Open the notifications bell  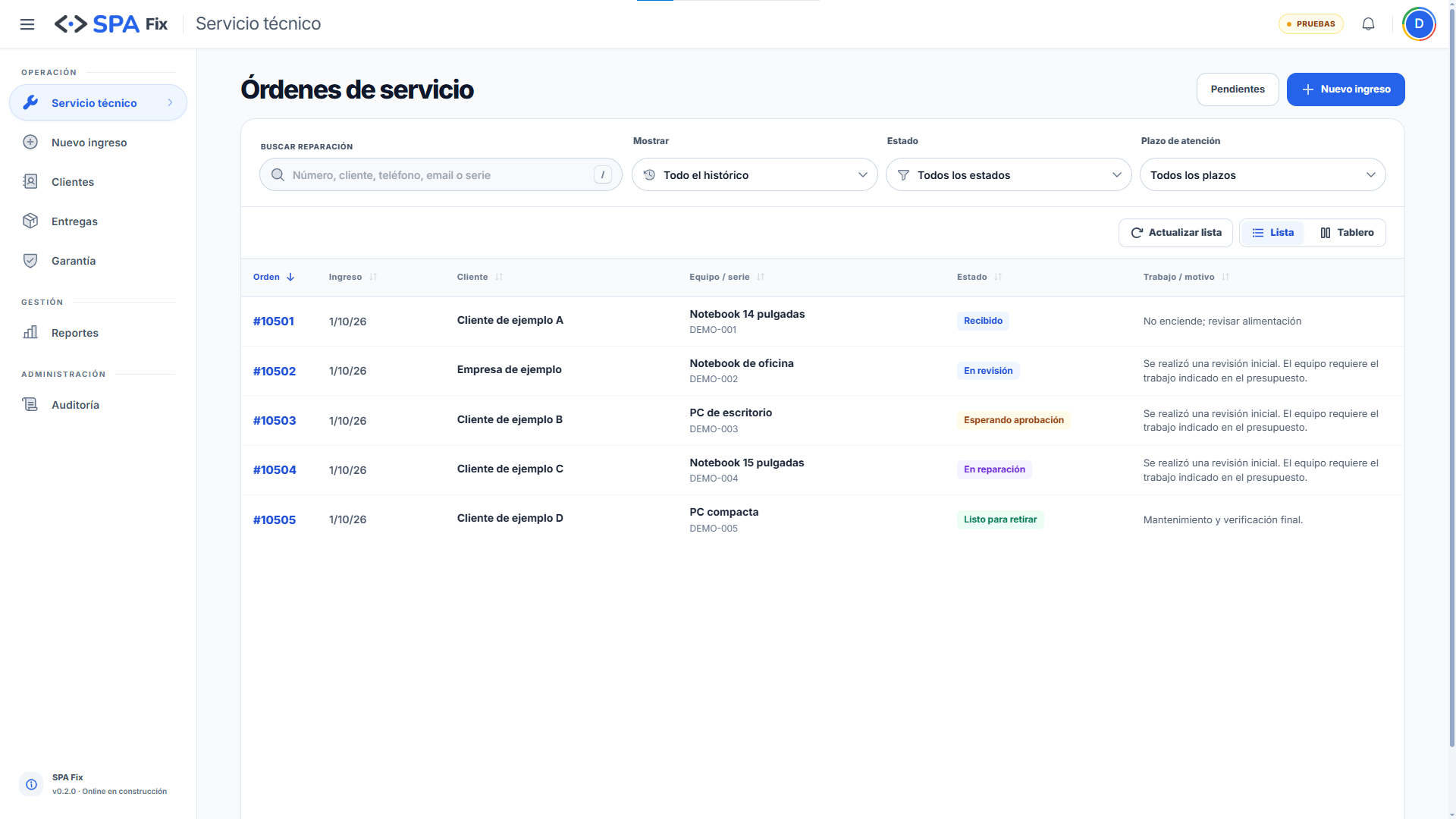tap(1368, 24)
